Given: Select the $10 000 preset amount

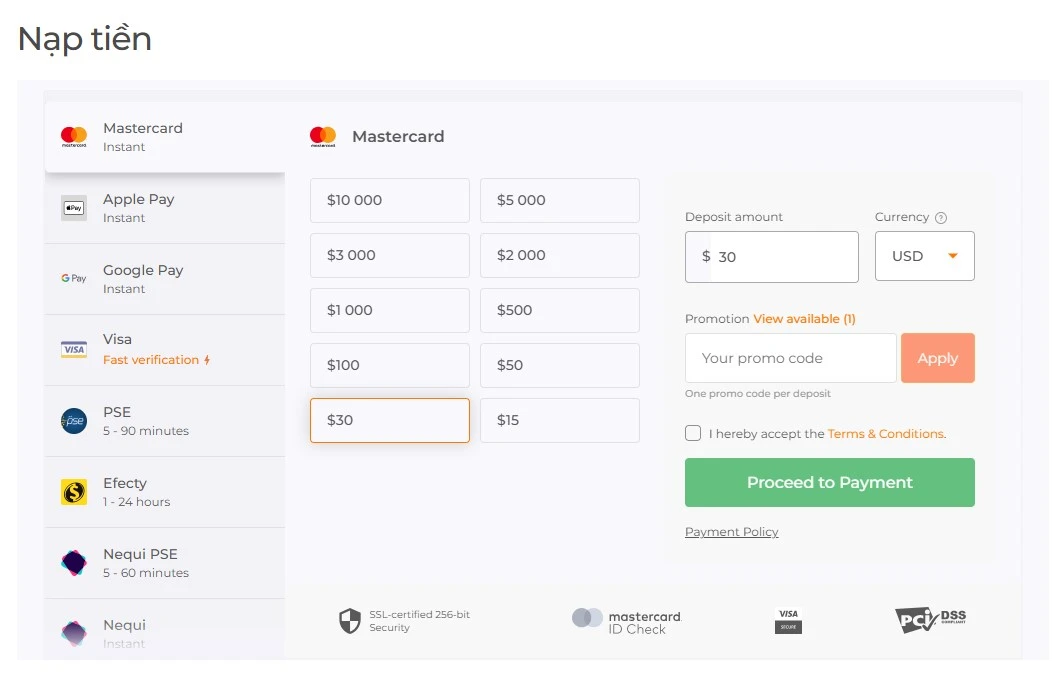Looking at the screenshot, I should pos(390,200).
